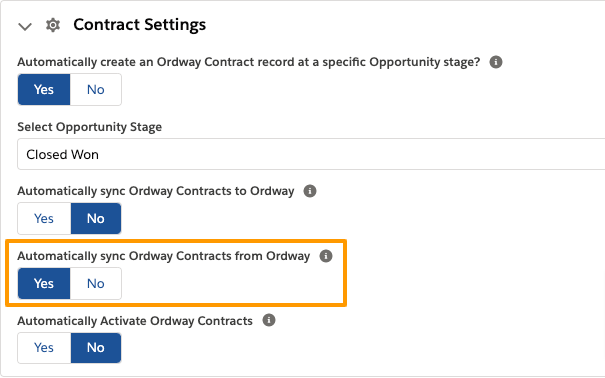Click the Closed Won stage value
Image resolution: width=605 pixels, height=378 pixels.
[63, 154]
